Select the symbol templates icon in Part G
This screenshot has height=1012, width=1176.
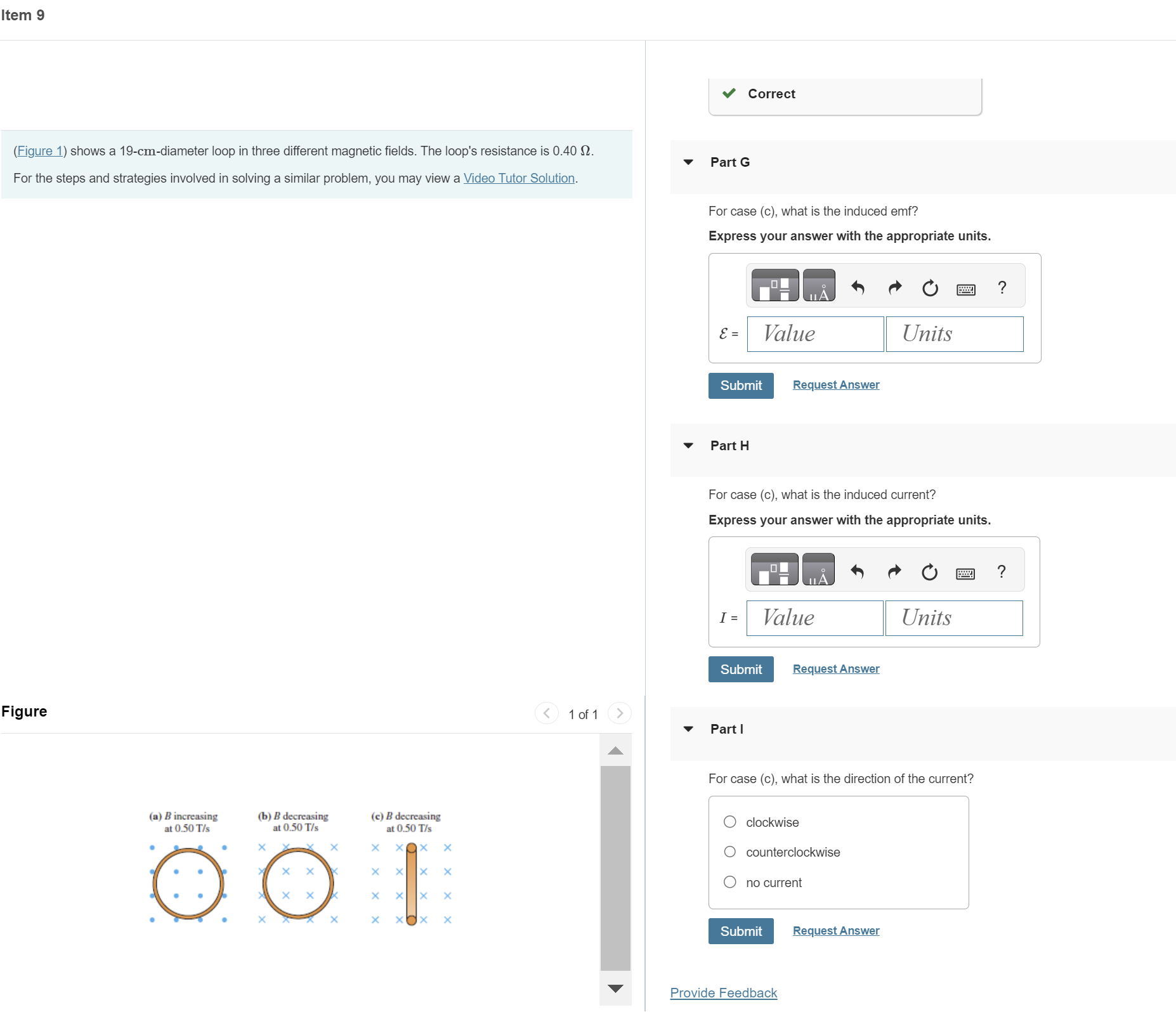[x=774, y=285]
